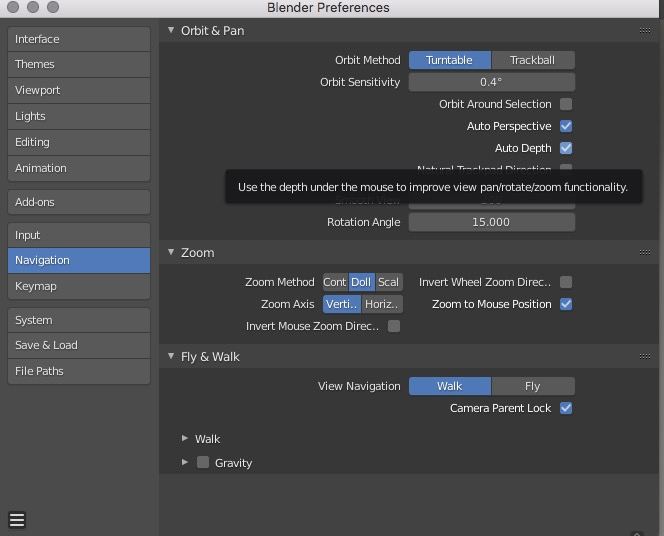Open the Add-ons tab
Viewport: 664px width, 536px height.
click(79, 202)
